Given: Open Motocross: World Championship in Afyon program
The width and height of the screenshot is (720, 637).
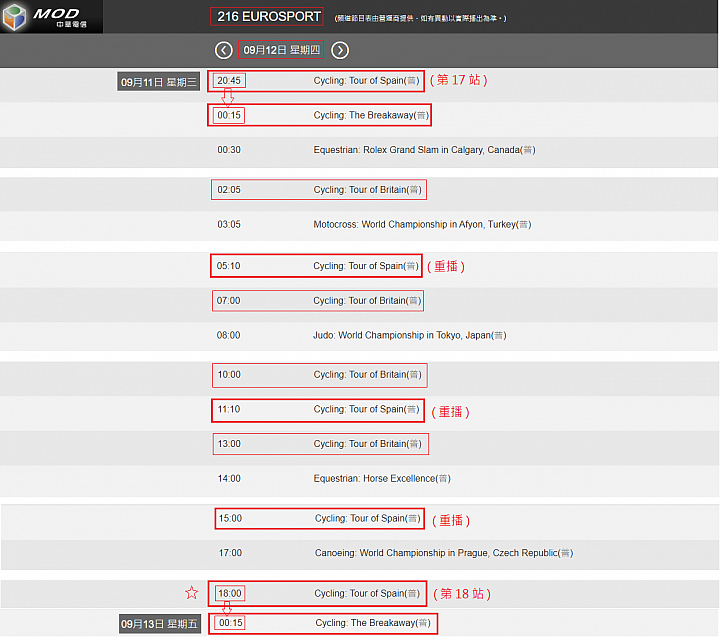Looking at the screenshot, I should [x=422, y=224].
